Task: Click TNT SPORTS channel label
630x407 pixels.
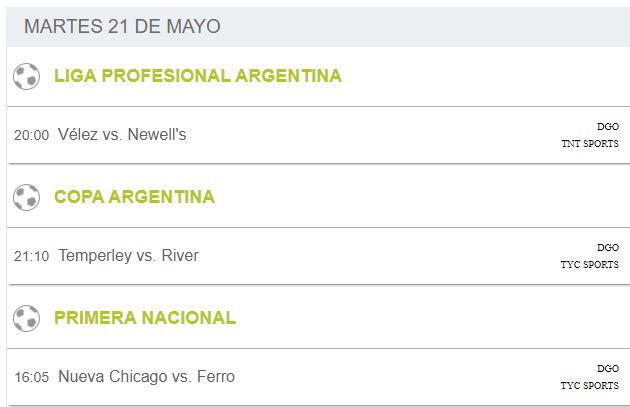Action: tap(590, 143)
